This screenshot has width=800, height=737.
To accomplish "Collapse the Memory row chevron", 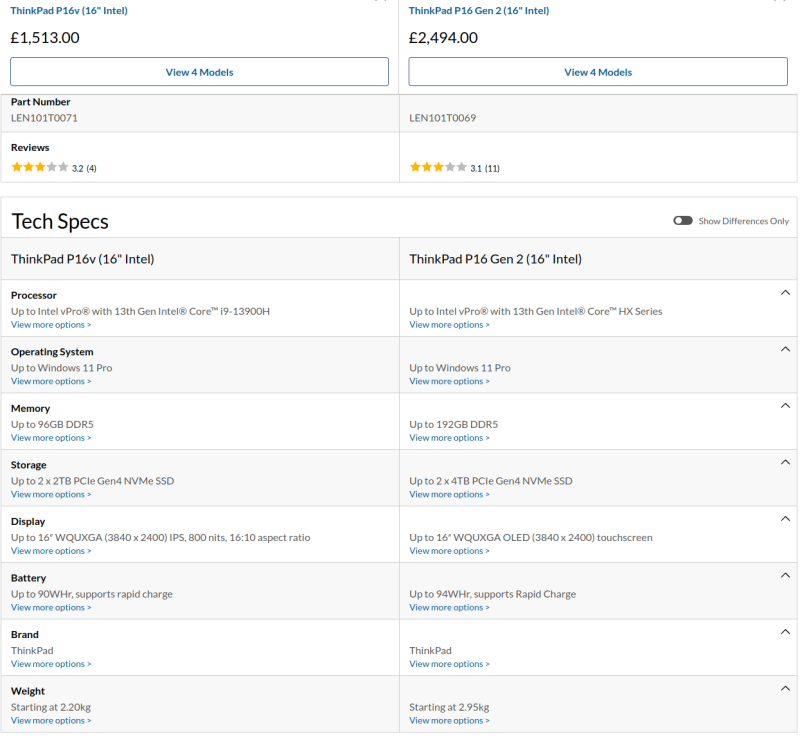I will click(x=785, y=406).
